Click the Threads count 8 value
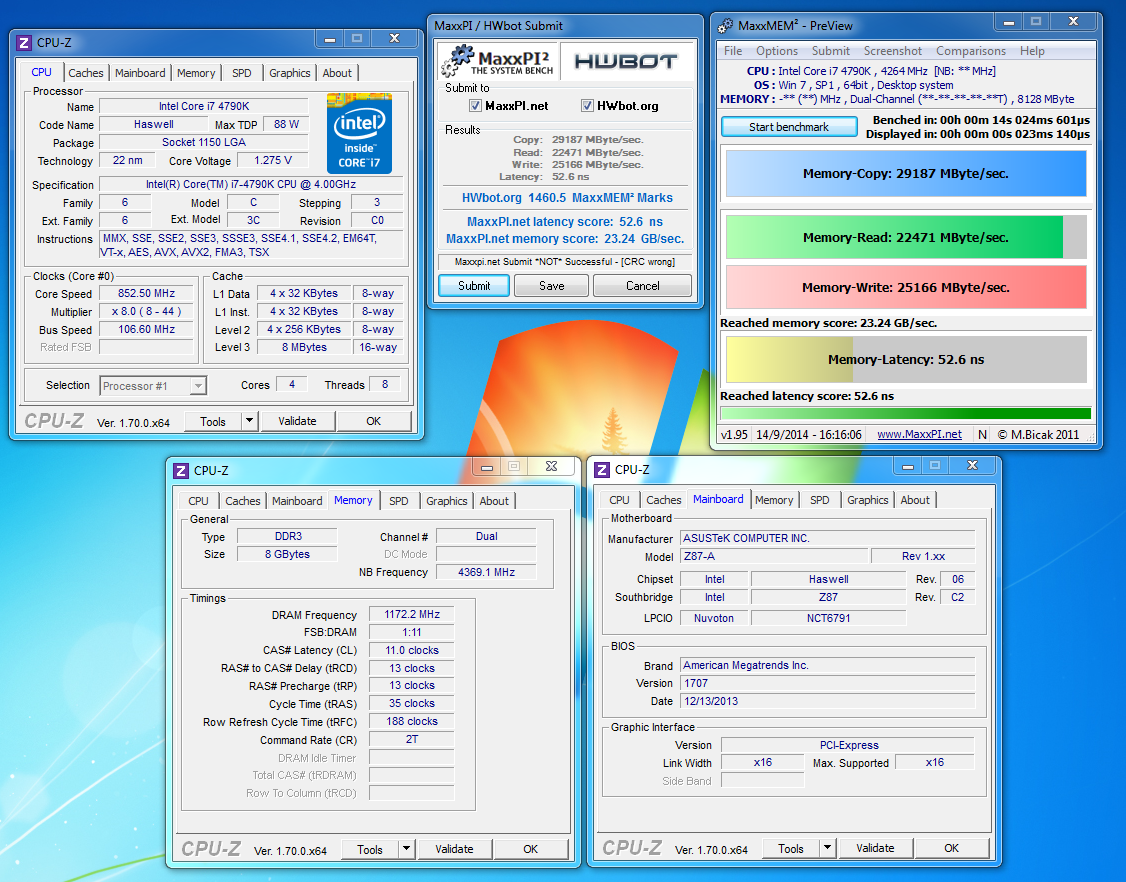1126x882 pixels. point(385,384)
